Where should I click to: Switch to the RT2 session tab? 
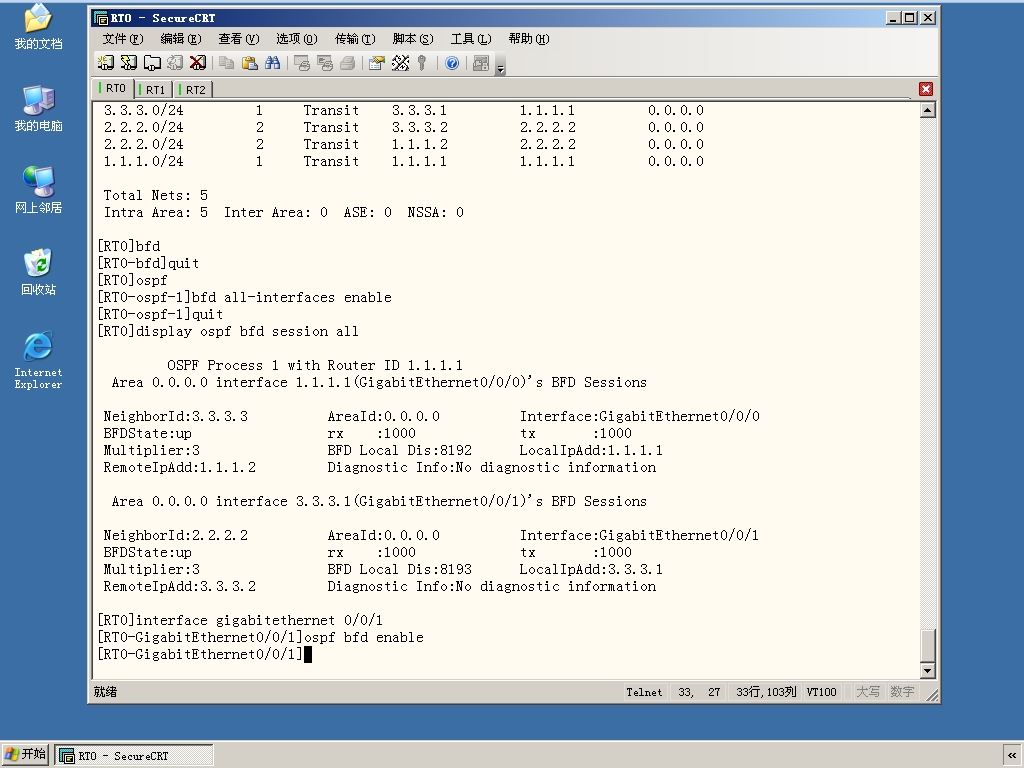tap(195, 89)
